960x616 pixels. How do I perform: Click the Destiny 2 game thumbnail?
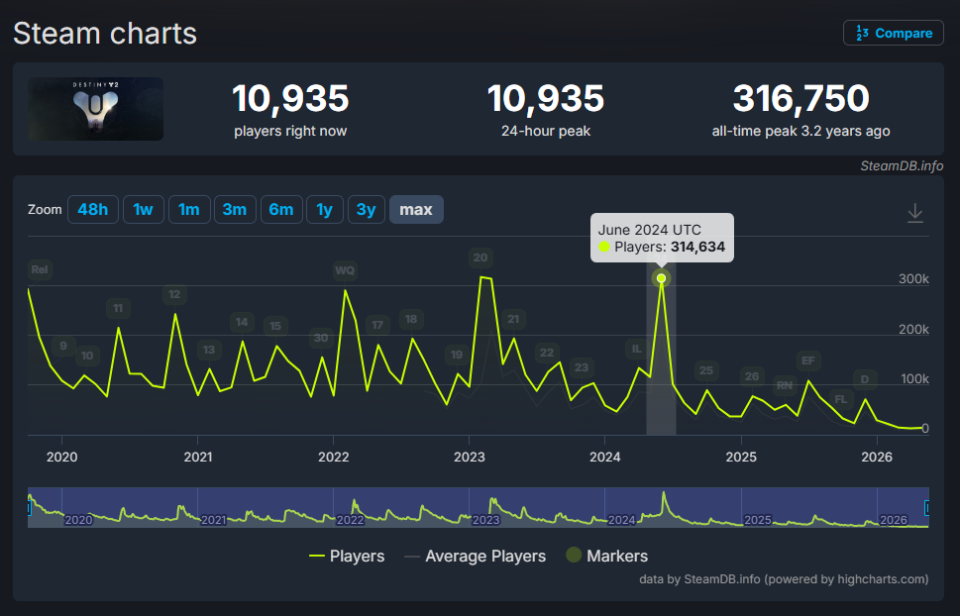coord(96,108)
